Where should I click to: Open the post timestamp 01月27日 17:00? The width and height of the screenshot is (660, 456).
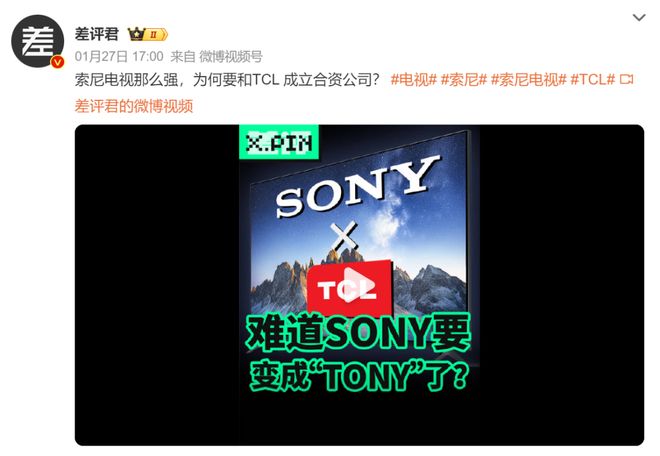[119, 56]
